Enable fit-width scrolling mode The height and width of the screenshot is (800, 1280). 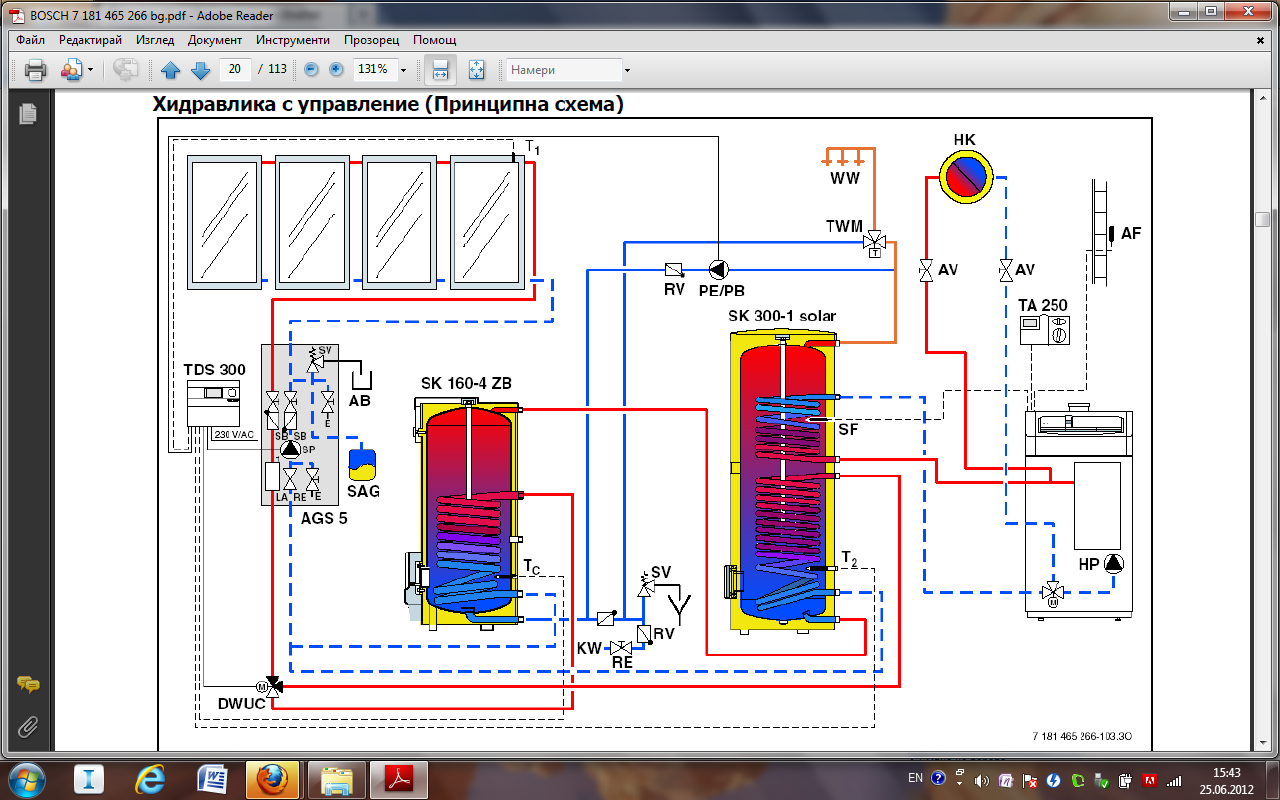tap(438, 70)
